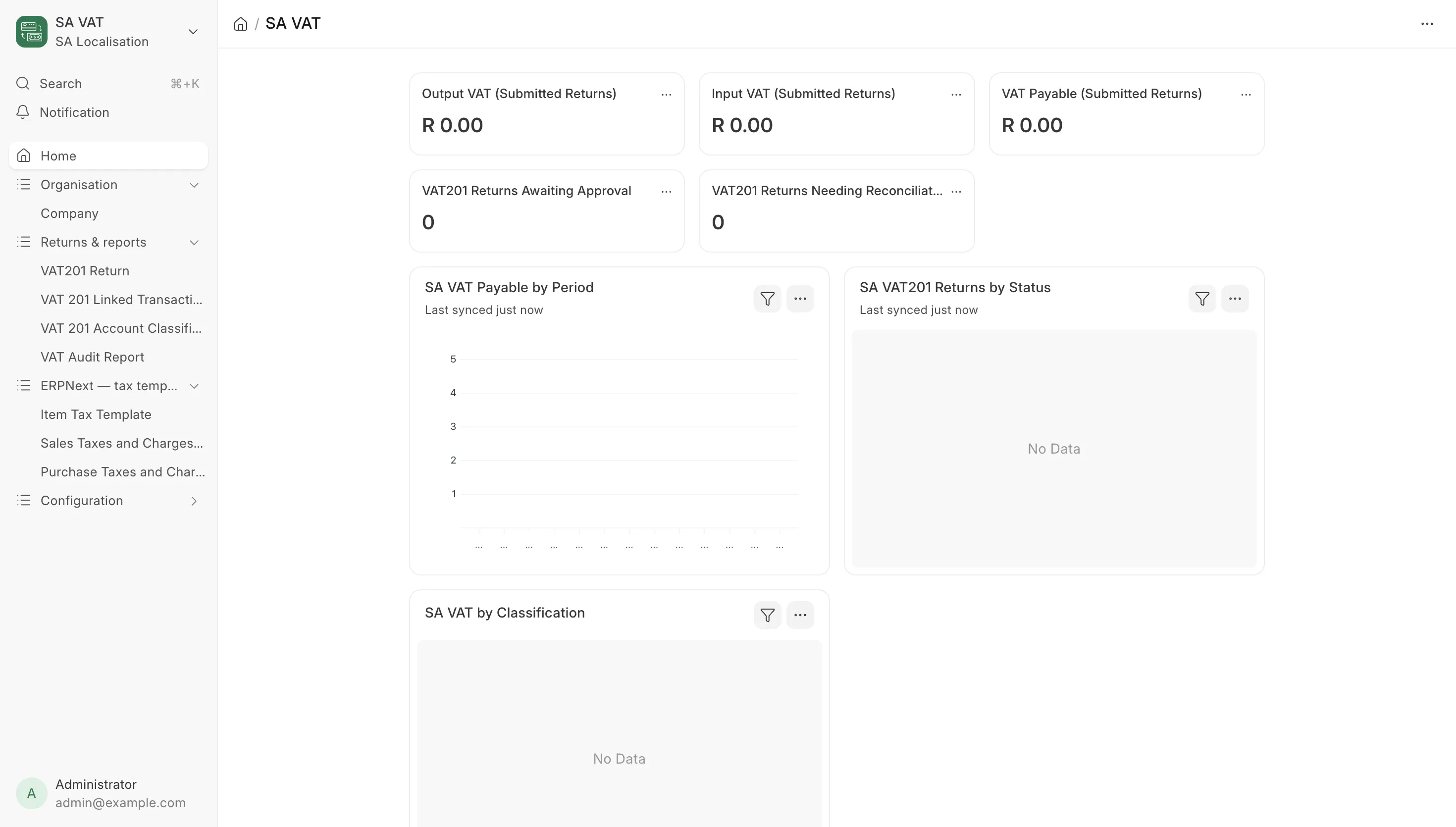This screenshot has height=827, width=1456.
Task: Collapse the Organisation sidebar section
Action: point(194,185)
